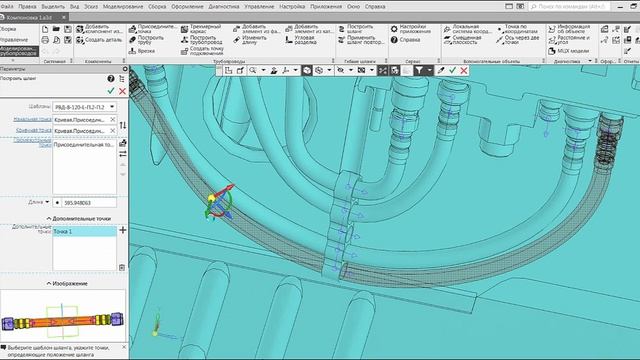Open the filter funnel dropdown in view toolbar
Viewport: 640px width, 360px height.
[430, 71]
